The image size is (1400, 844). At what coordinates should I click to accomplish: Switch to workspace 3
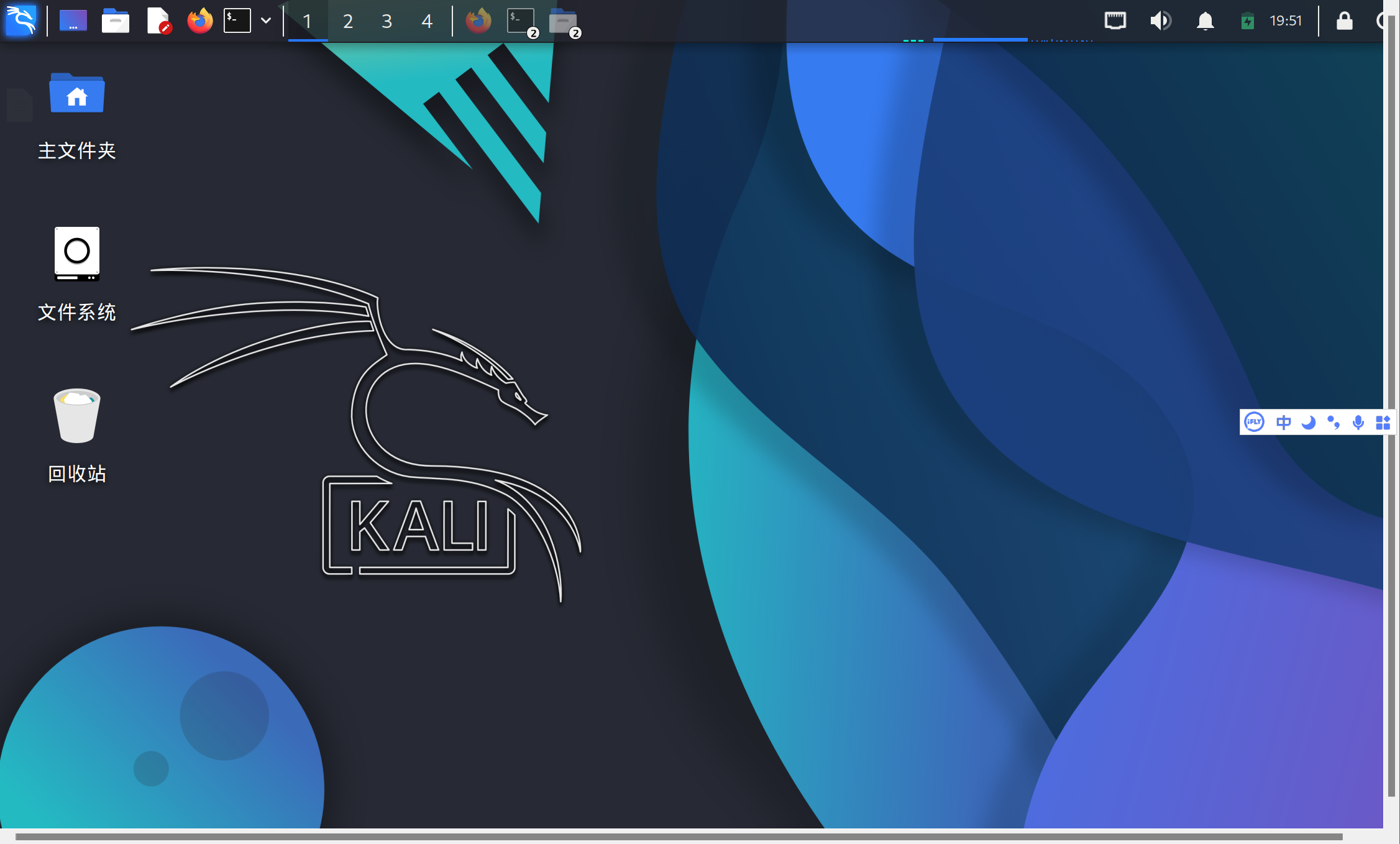pos(387,21)
